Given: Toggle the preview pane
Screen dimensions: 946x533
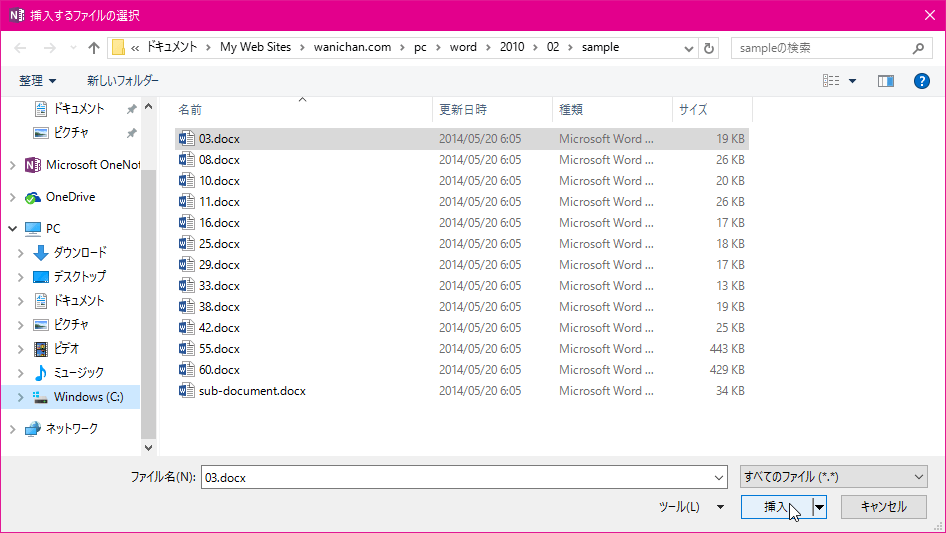Looking at the screenshot, I should pos(886,80).
